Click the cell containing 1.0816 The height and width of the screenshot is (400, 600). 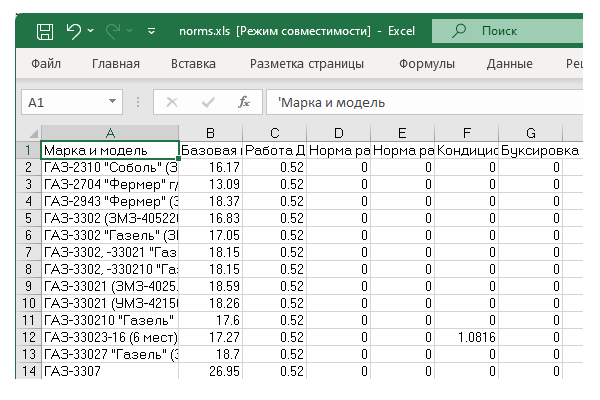[467, 337]
